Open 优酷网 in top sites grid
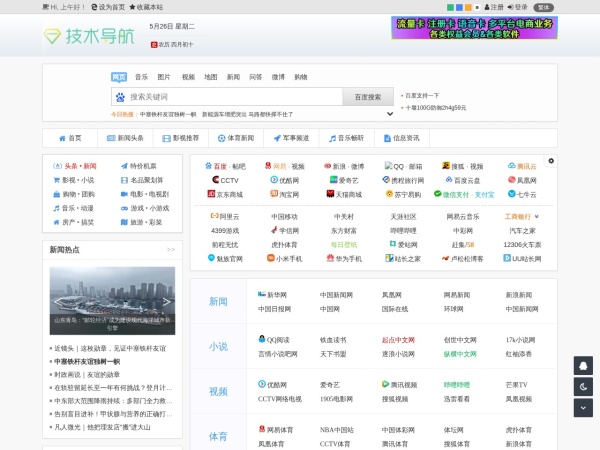The image size is (600, 450). coord(284,180)
